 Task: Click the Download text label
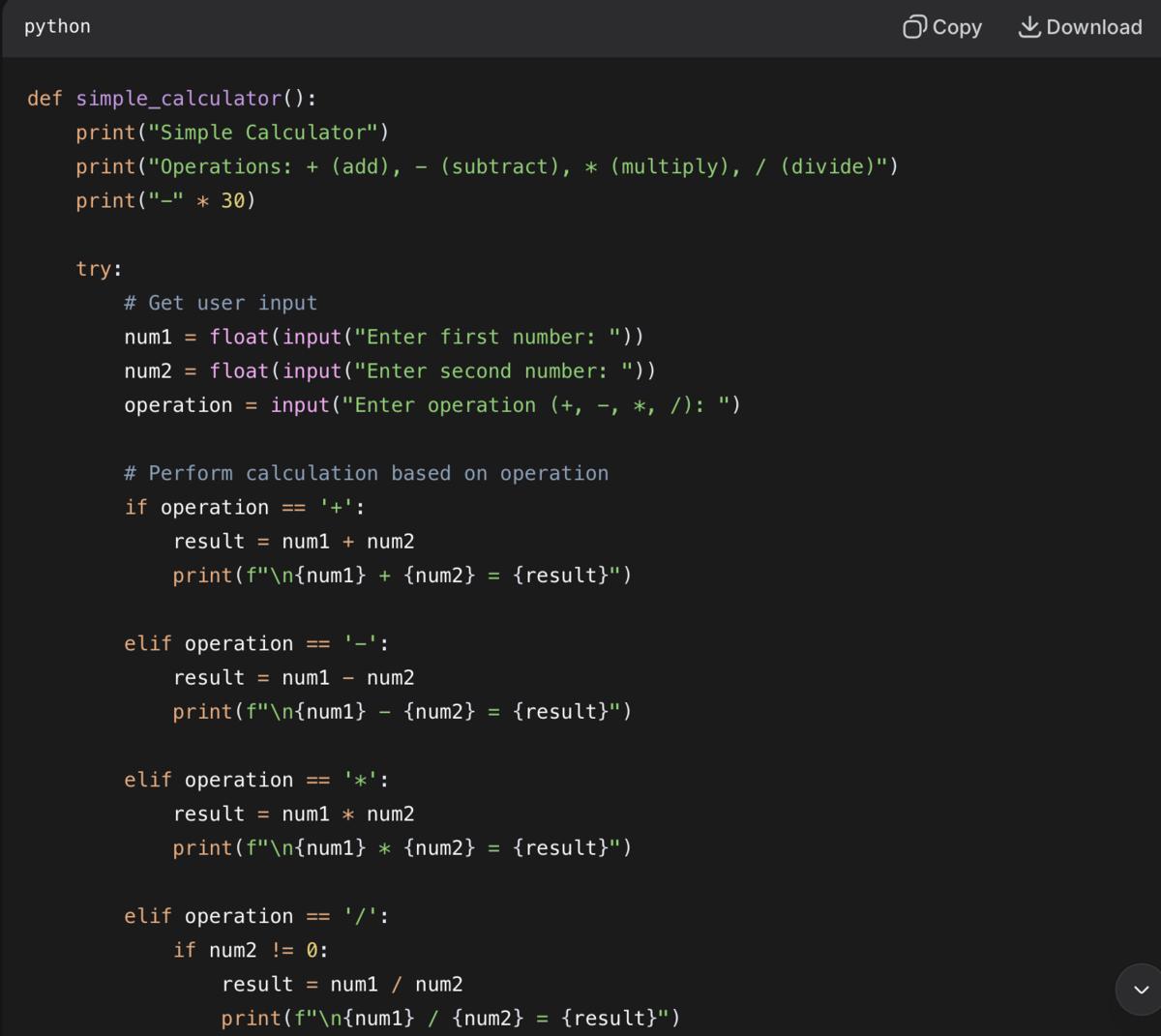1093,27
